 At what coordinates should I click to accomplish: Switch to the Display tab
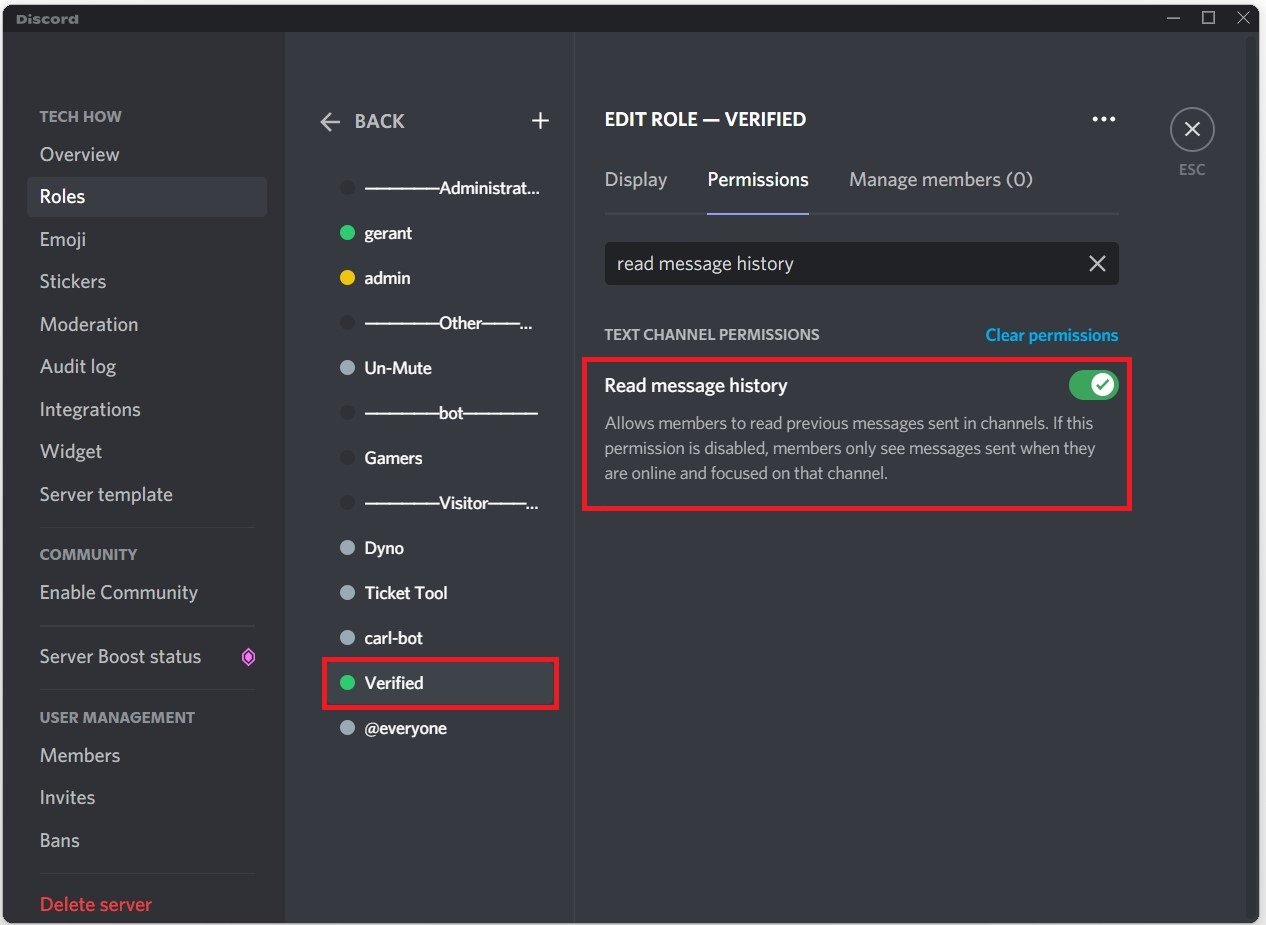(635, 180)
